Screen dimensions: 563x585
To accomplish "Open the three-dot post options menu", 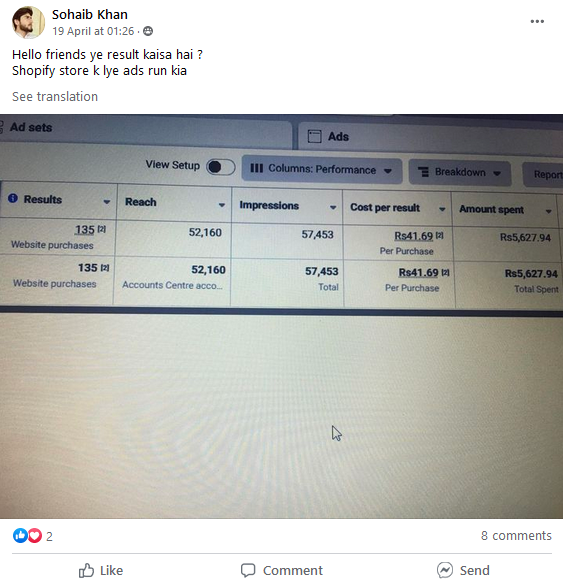I will tap(537, 22).
